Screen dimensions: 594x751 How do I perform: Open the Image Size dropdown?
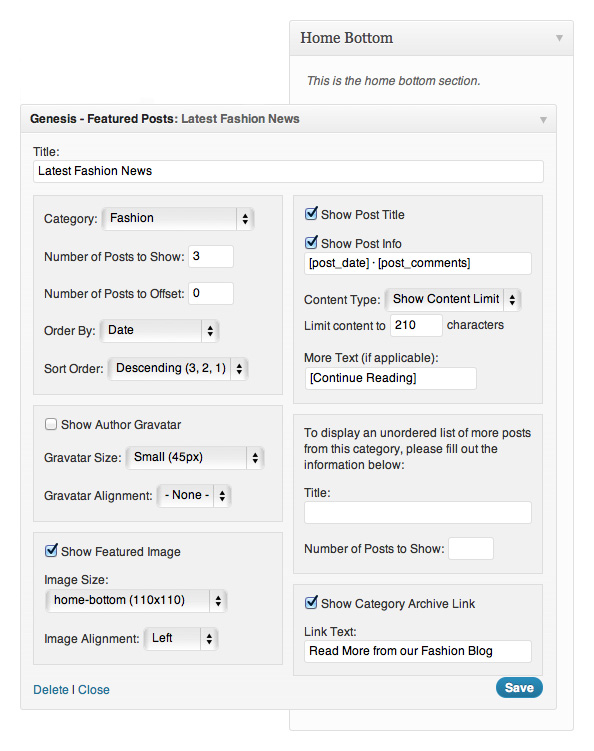point(136,601)
